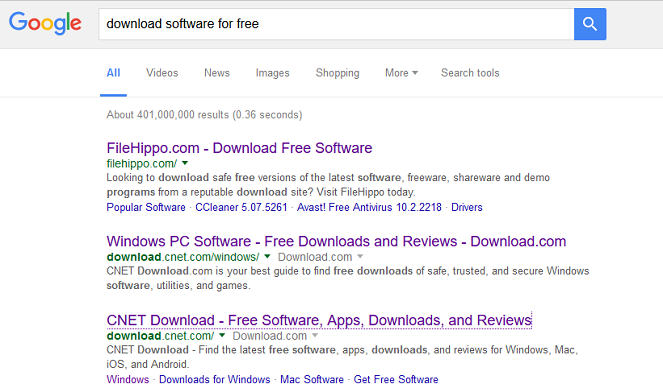
Task: Expand the filehippo.com URL dropdown arrow
Action: coord(185,163)
